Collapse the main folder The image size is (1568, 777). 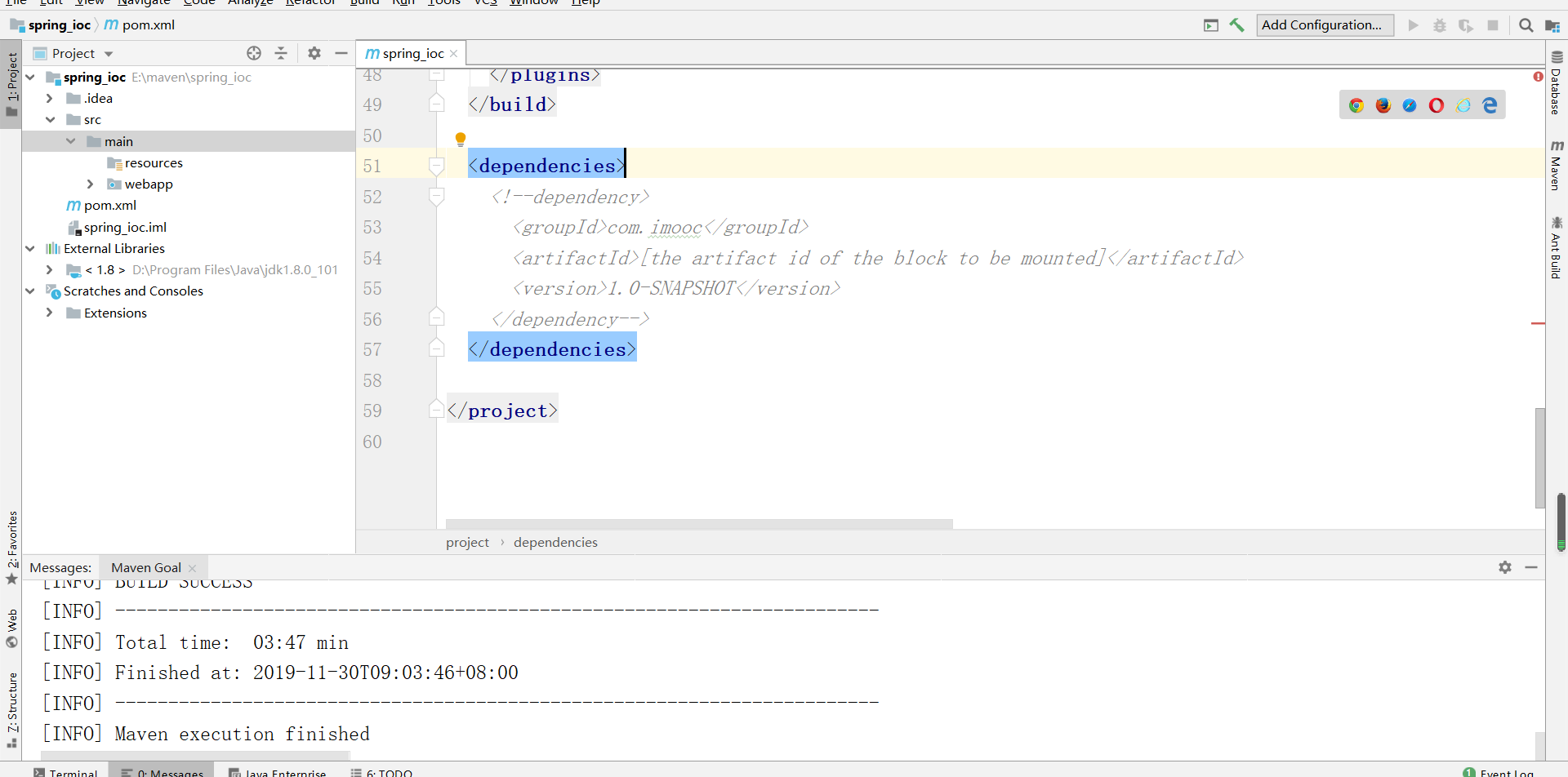coord(70,142)
